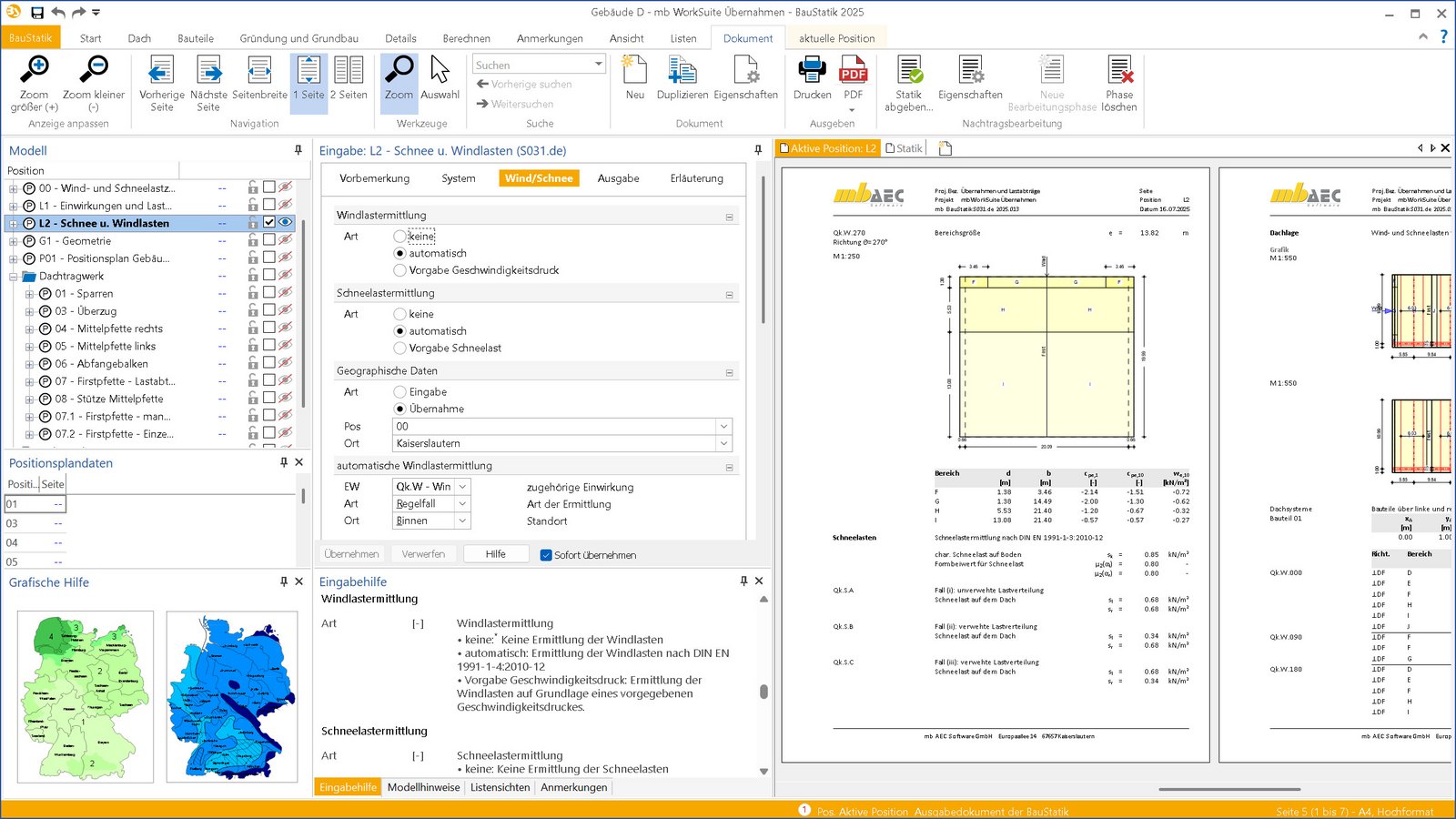
Task: Open the Suchen search dropdown arrow
Action: (598, 64)
